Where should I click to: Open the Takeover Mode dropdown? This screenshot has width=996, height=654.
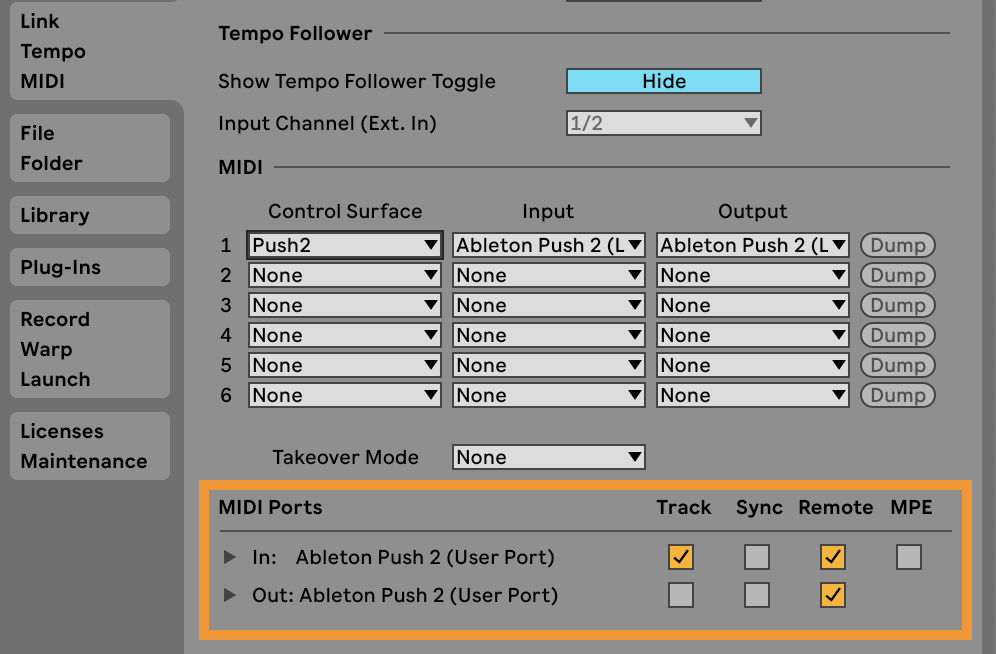coord(549,457)
